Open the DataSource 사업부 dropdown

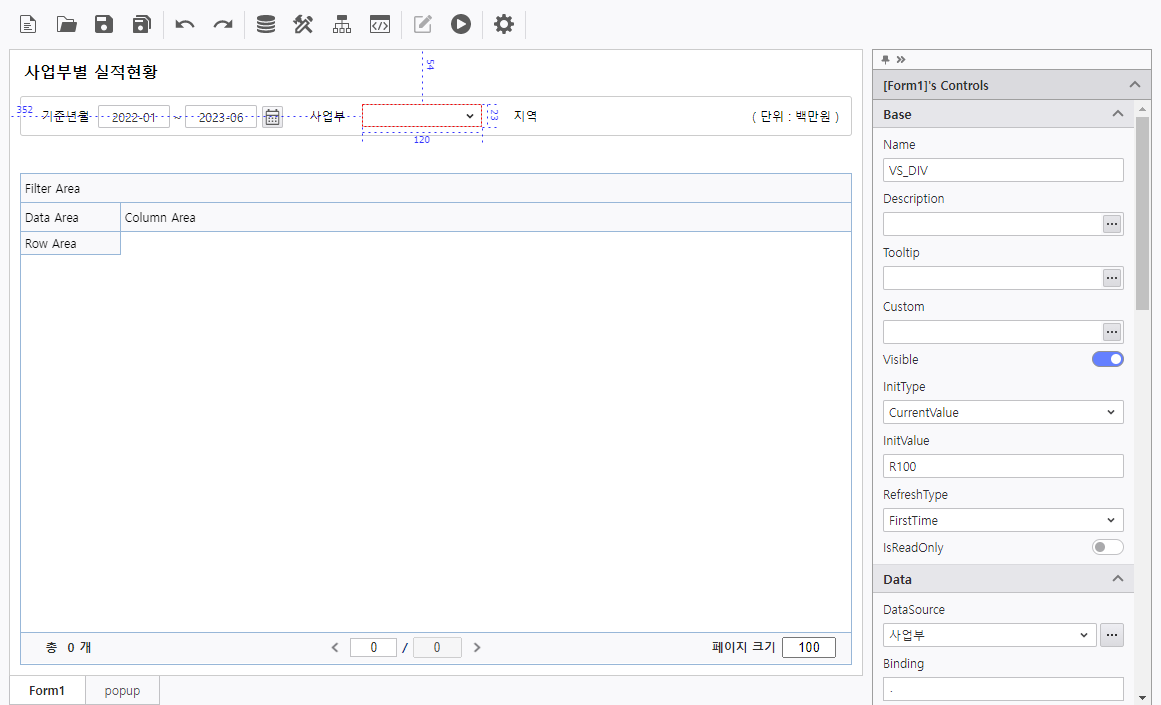click(989, 635)
